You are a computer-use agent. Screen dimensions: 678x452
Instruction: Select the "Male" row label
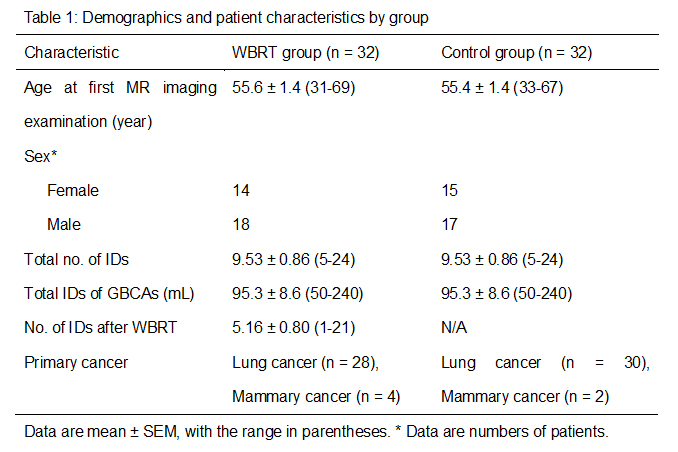click(65, 225)
